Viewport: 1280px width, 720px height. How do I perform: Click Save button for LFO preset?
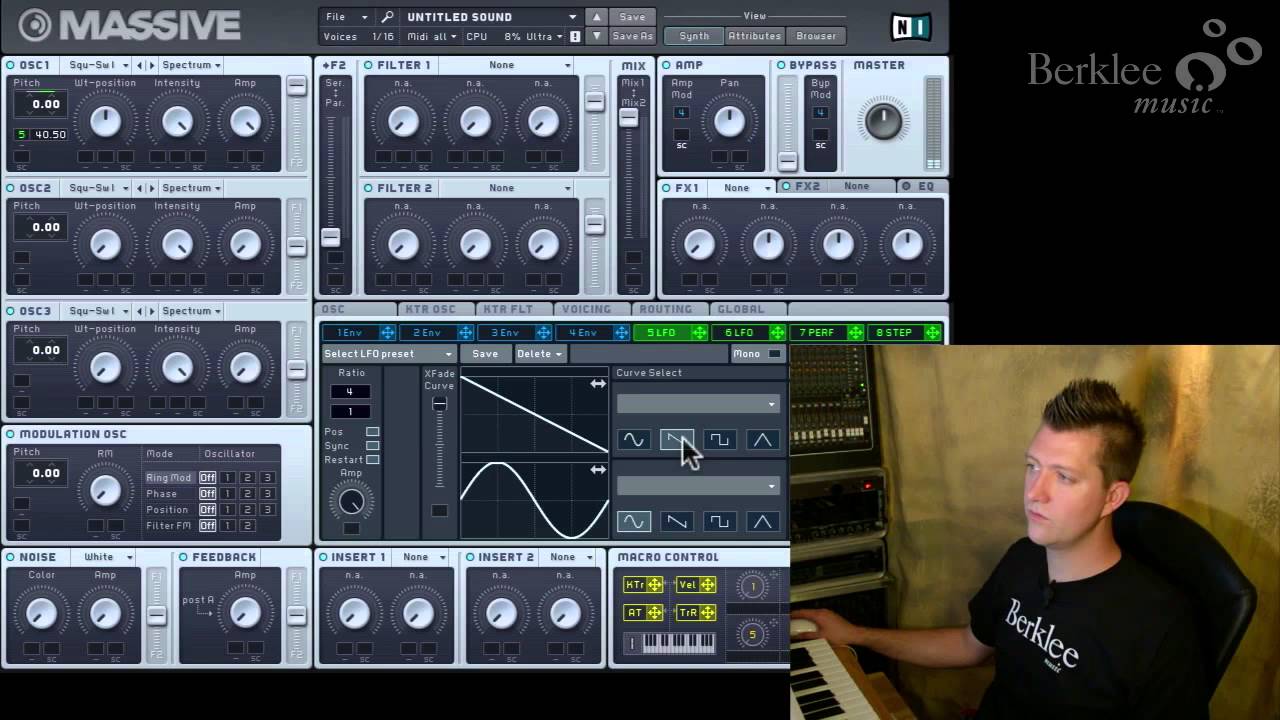[x=485, y=354]
